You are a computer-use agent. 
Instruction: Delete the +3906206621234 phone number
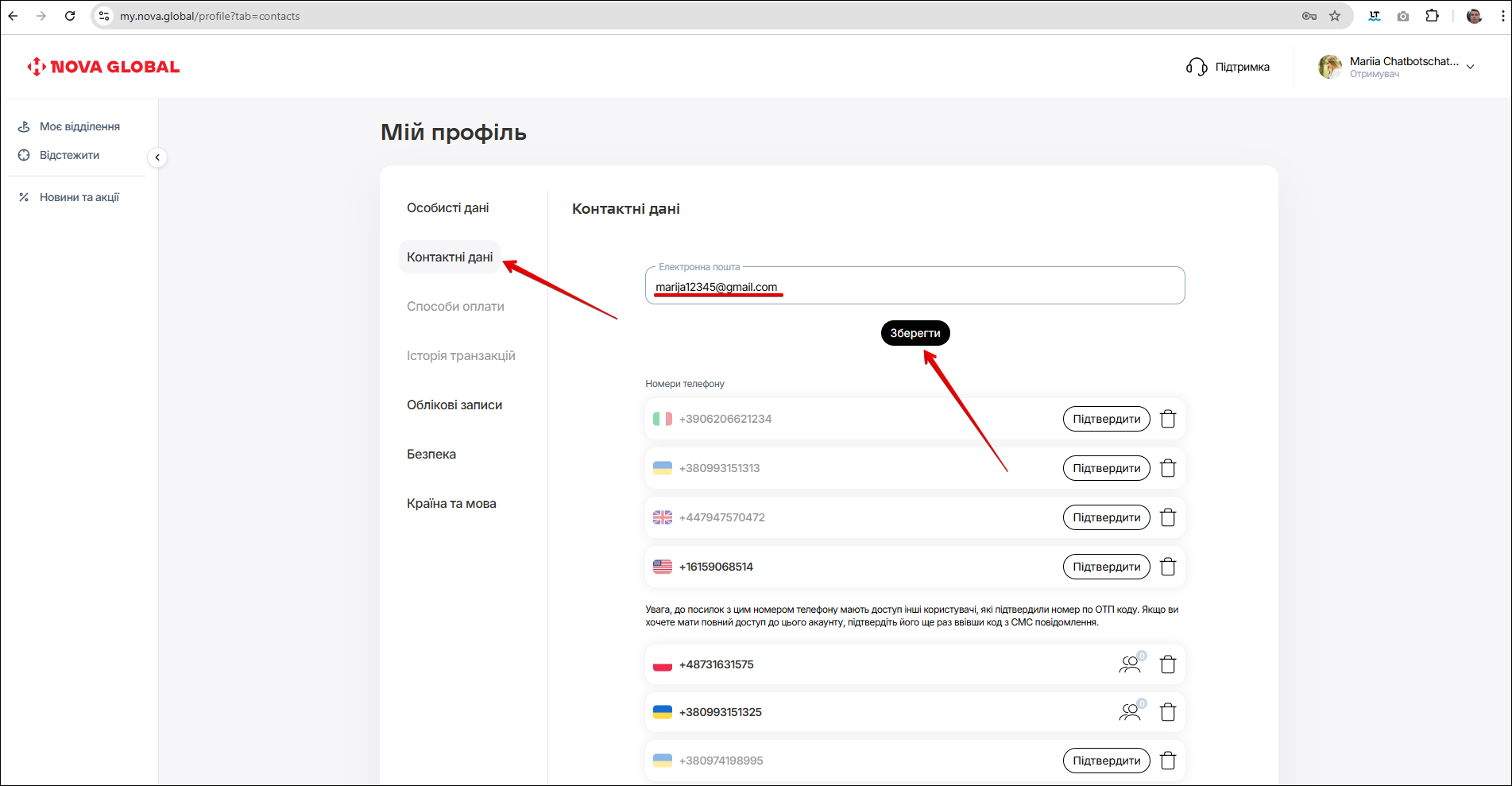pos(1167,419)
